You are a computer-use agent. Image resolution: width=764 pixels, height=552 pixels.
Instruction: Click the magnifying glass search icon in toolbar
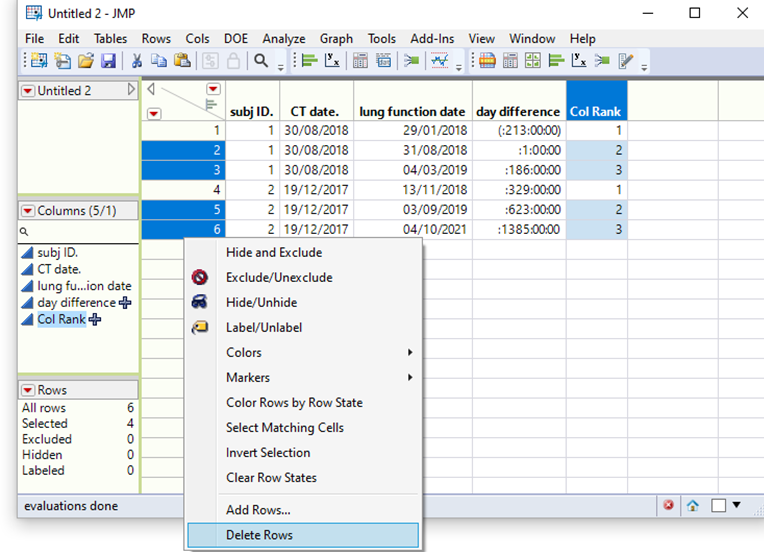click(261, 61)
